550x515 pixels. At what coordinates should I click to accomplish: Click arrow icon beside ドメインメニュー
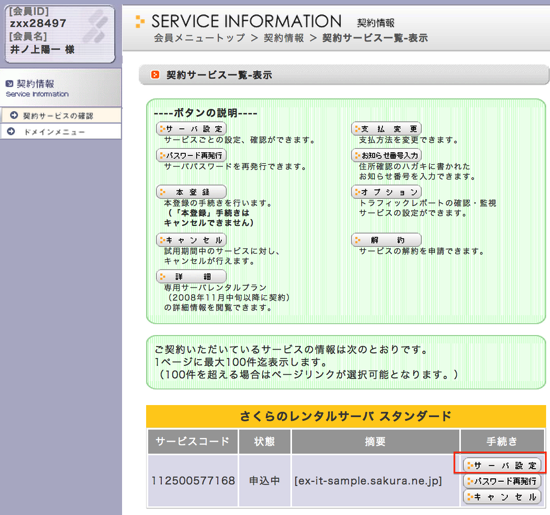11,131
